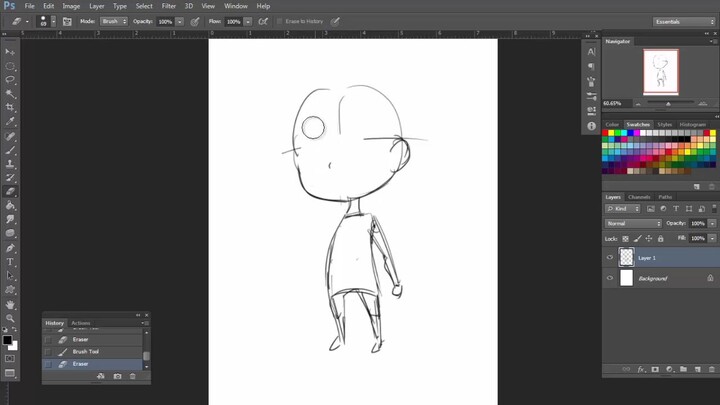This screenshot has width=720, height=405.
Task: Toggle lock position
Action: coord(649,239)
